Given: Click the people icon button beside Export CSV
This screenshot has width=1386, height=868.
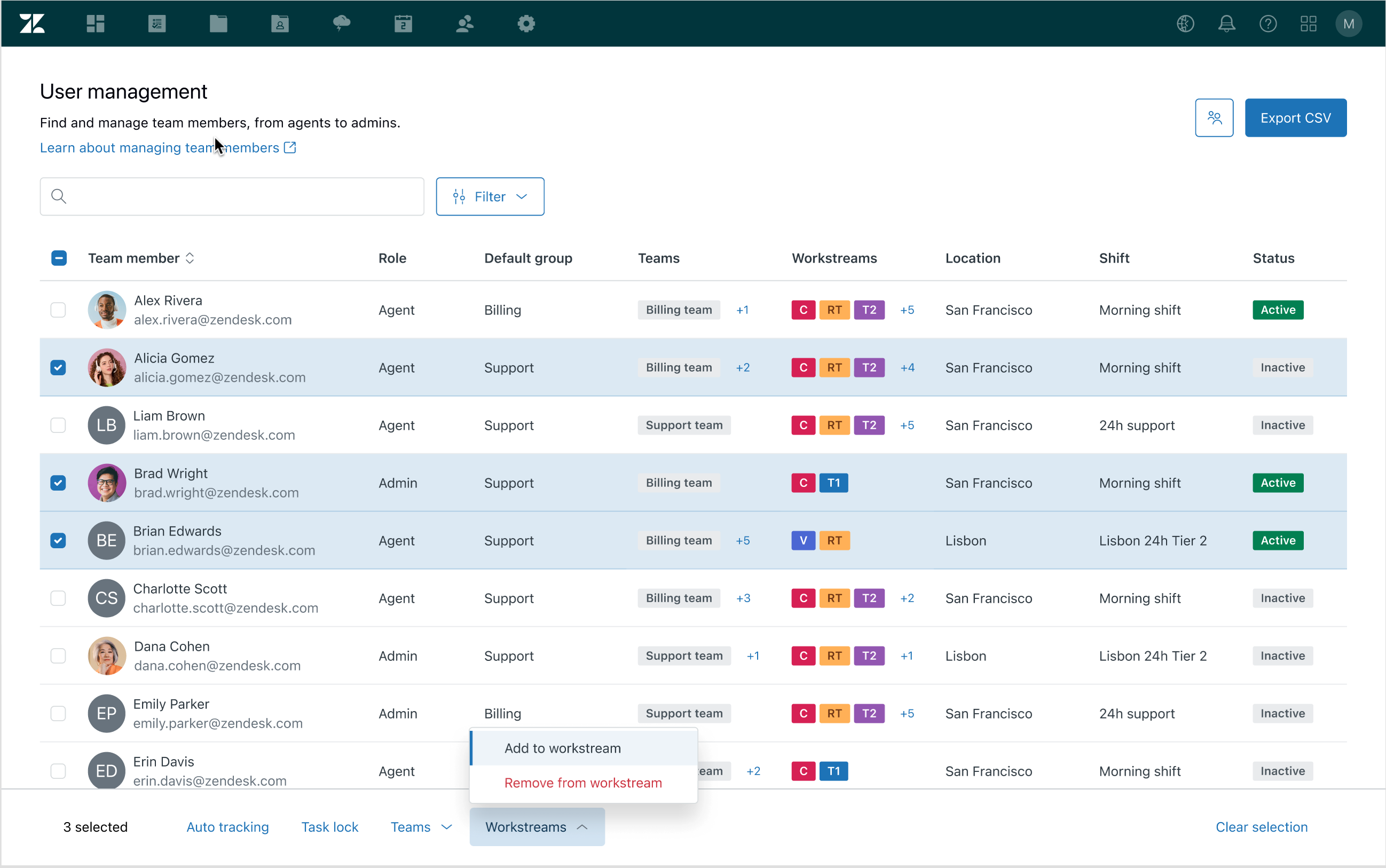Looking at the screenshot, I should 1214,117.
